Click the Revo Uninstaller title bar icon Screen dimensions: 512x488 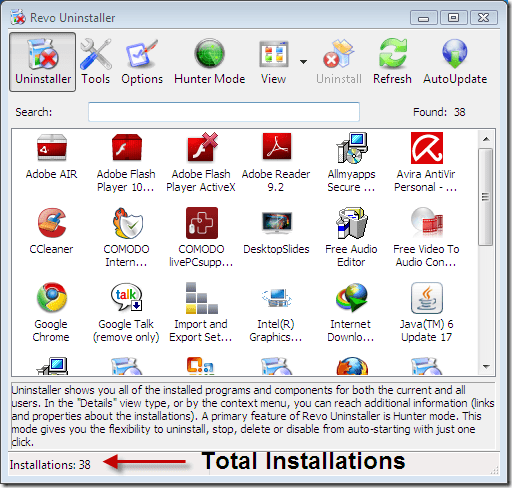[x=18, y=17]
